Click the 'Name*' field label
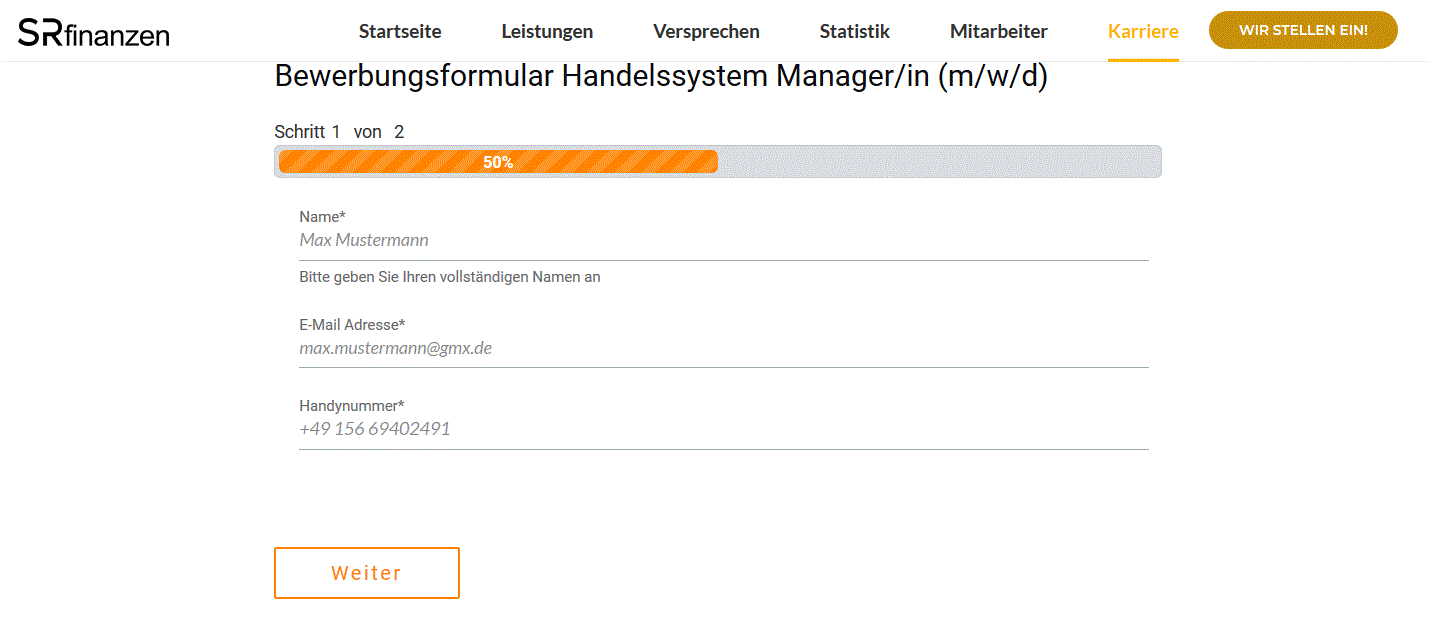The height and width of the screenshot is (637, 1430). click(x=322, y=217)
